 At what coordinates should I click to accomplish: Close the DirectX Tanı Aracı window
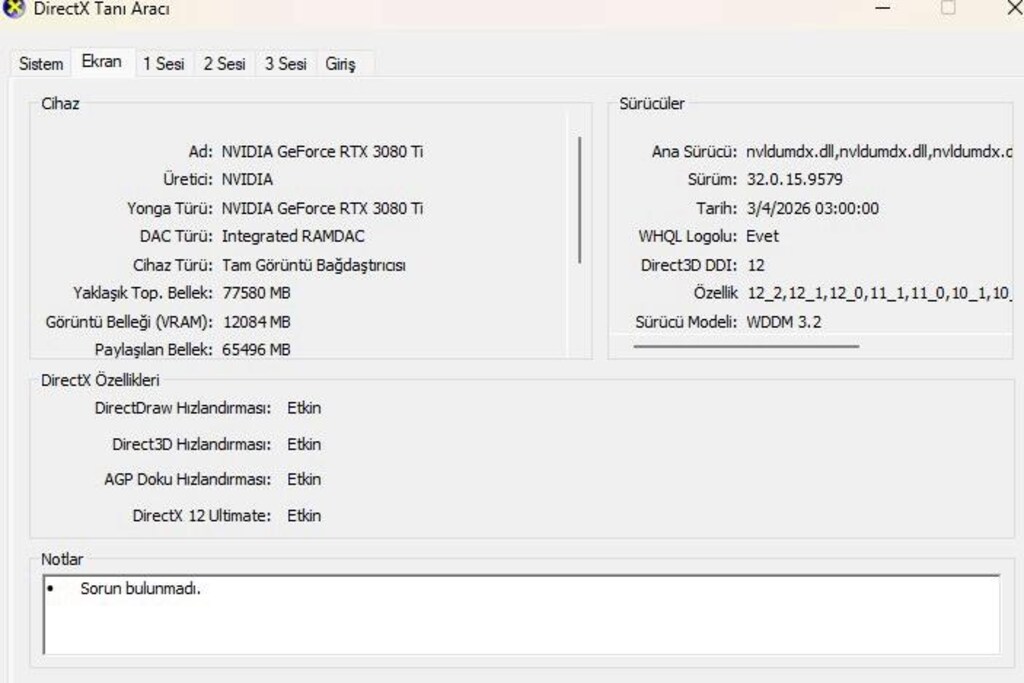coord(1014,8)
